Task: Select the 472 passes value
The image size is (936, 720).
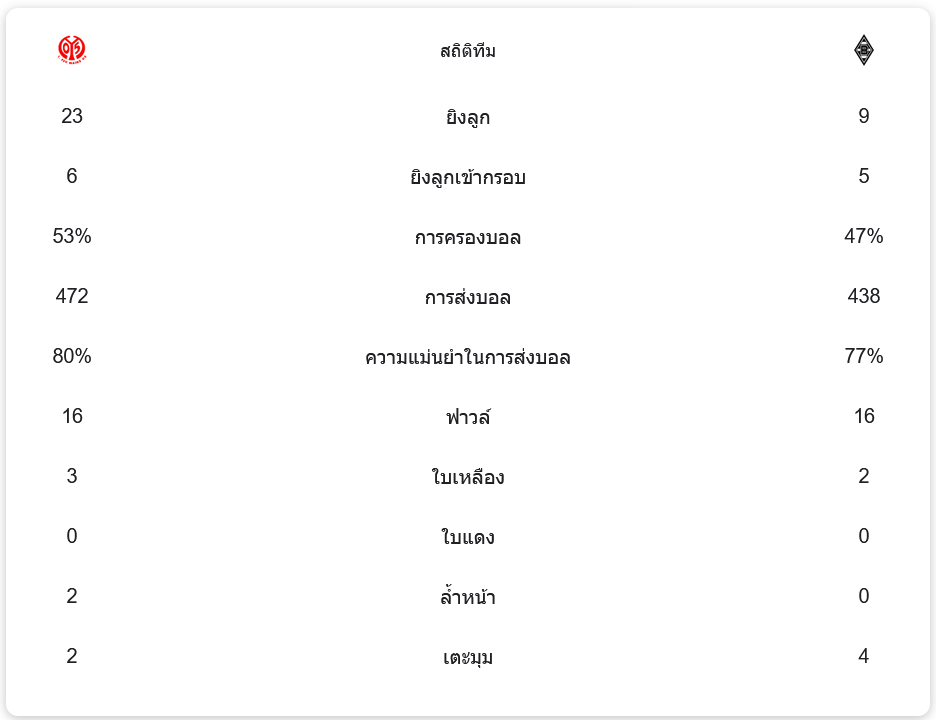Action: click(x=72, y=296)
